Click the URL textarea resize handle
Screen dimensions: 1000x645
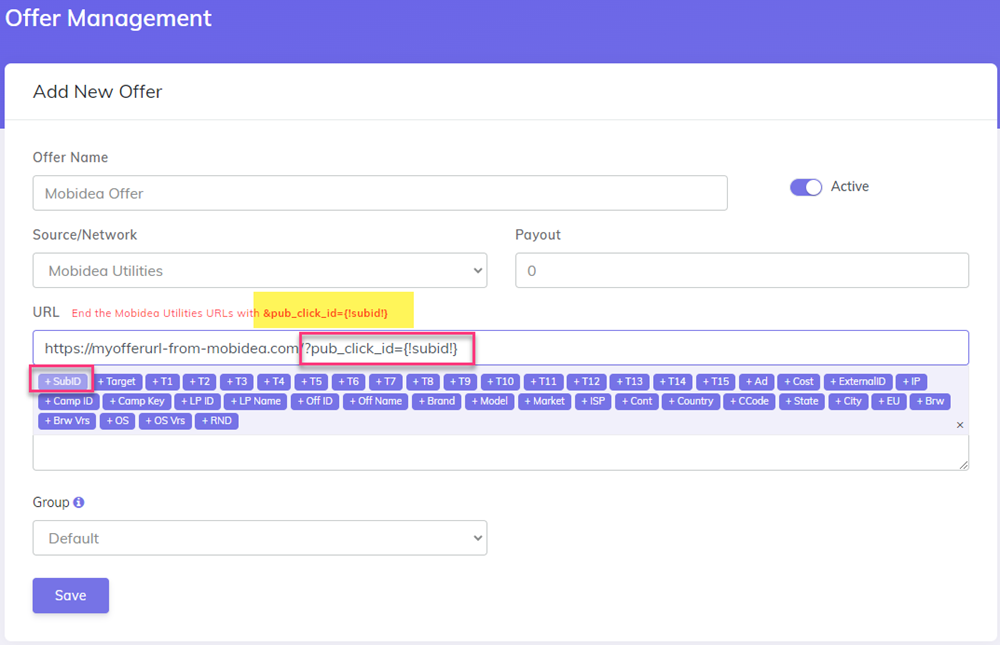[x=963, y=465]
